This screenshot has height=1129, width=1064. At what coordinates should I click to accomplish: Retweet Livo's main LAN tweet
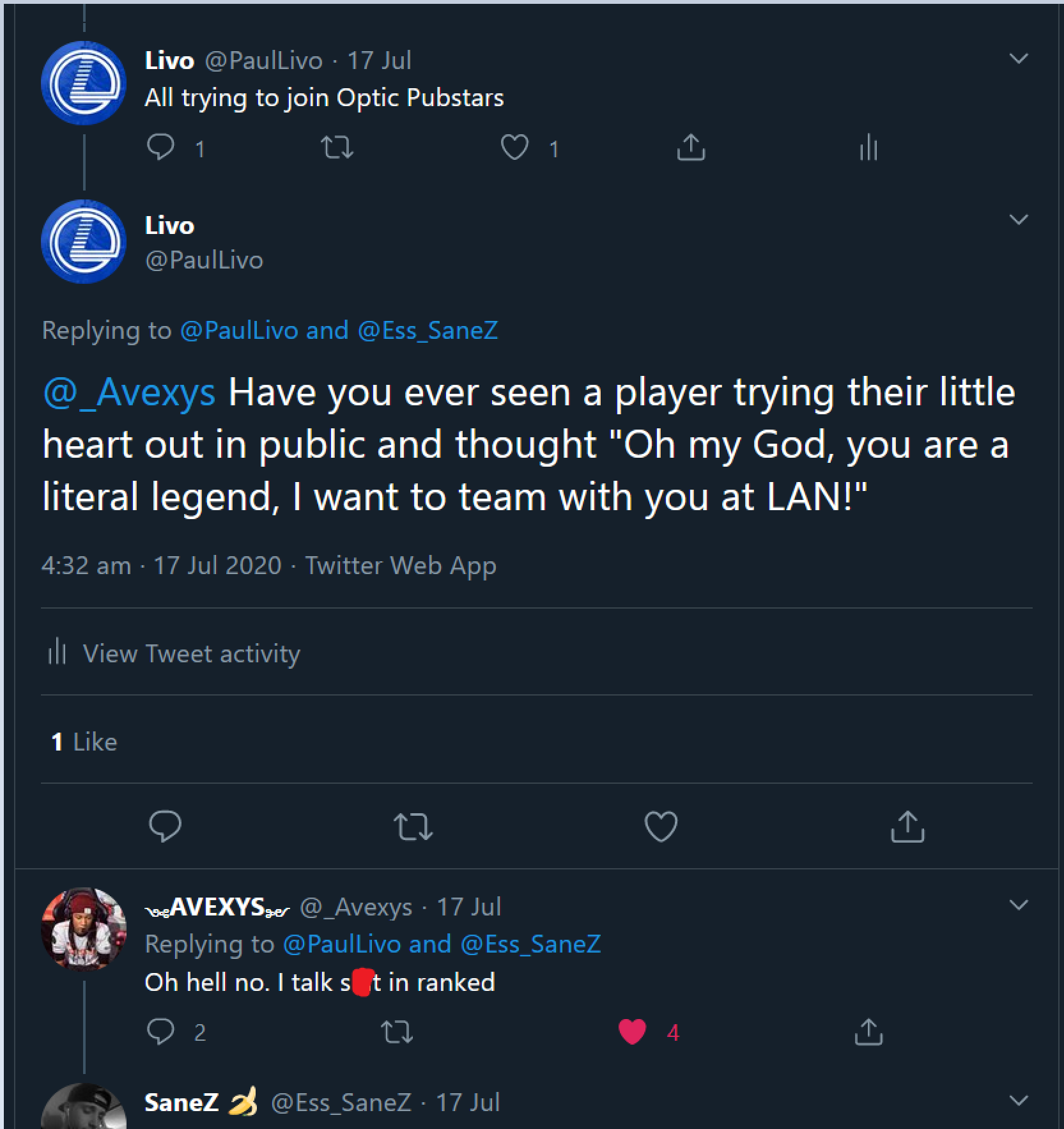click(x=413, y=826)
